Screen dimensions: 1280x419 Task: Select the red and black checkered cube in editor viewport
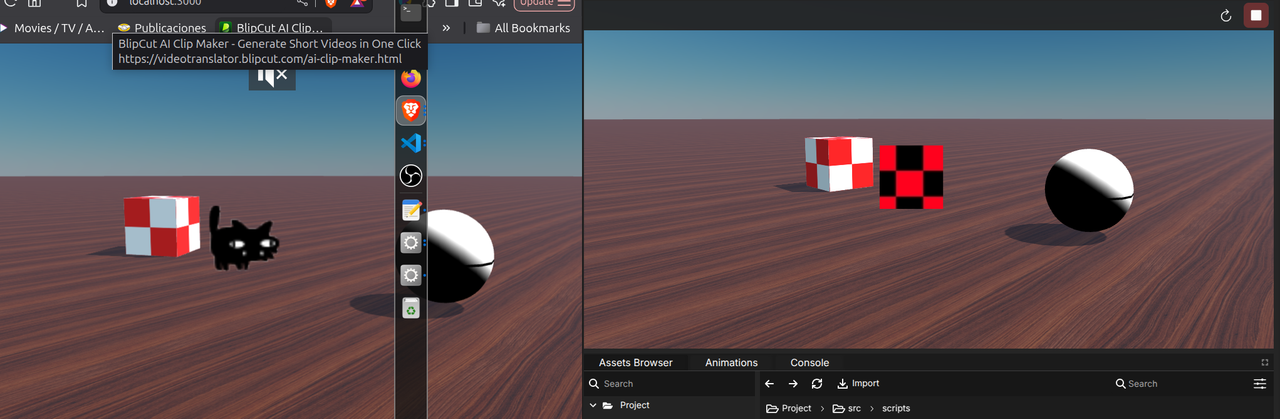tap(911, 177)
